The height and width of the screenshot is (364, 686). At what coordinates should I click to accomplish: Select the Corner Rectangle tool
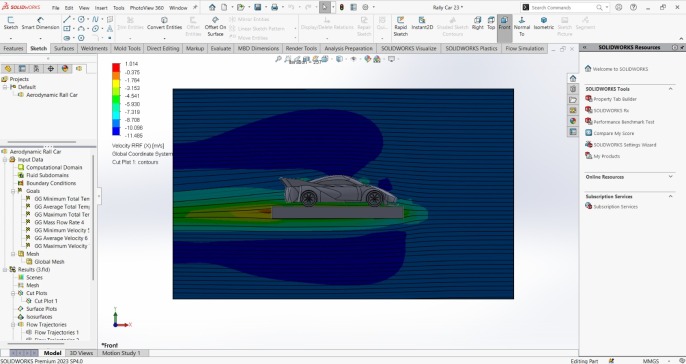pos(67,28)
